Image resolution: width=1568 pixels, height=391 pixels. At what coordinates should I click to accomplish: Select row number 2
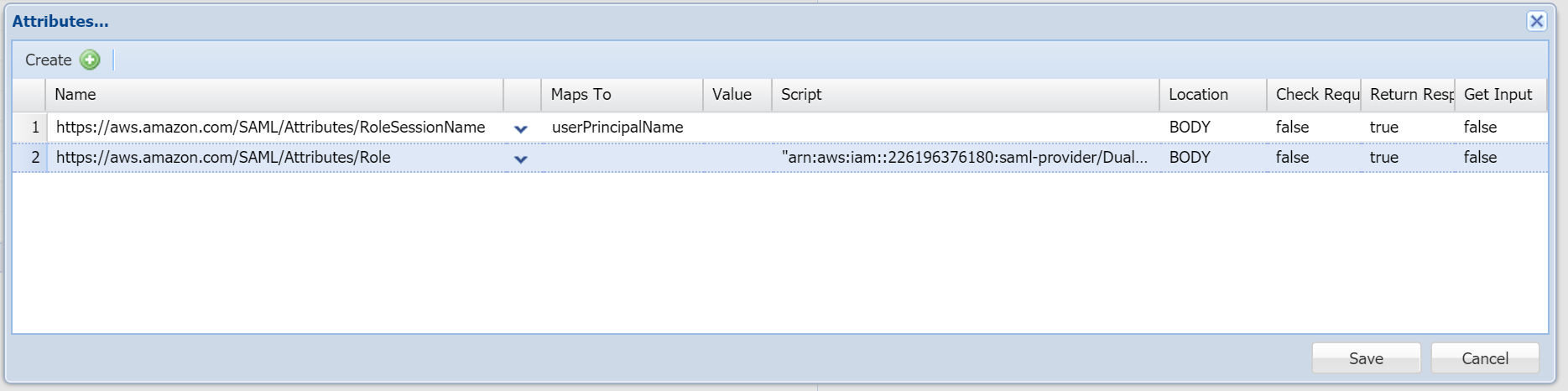pyautogui.click(x=34, y=158)
